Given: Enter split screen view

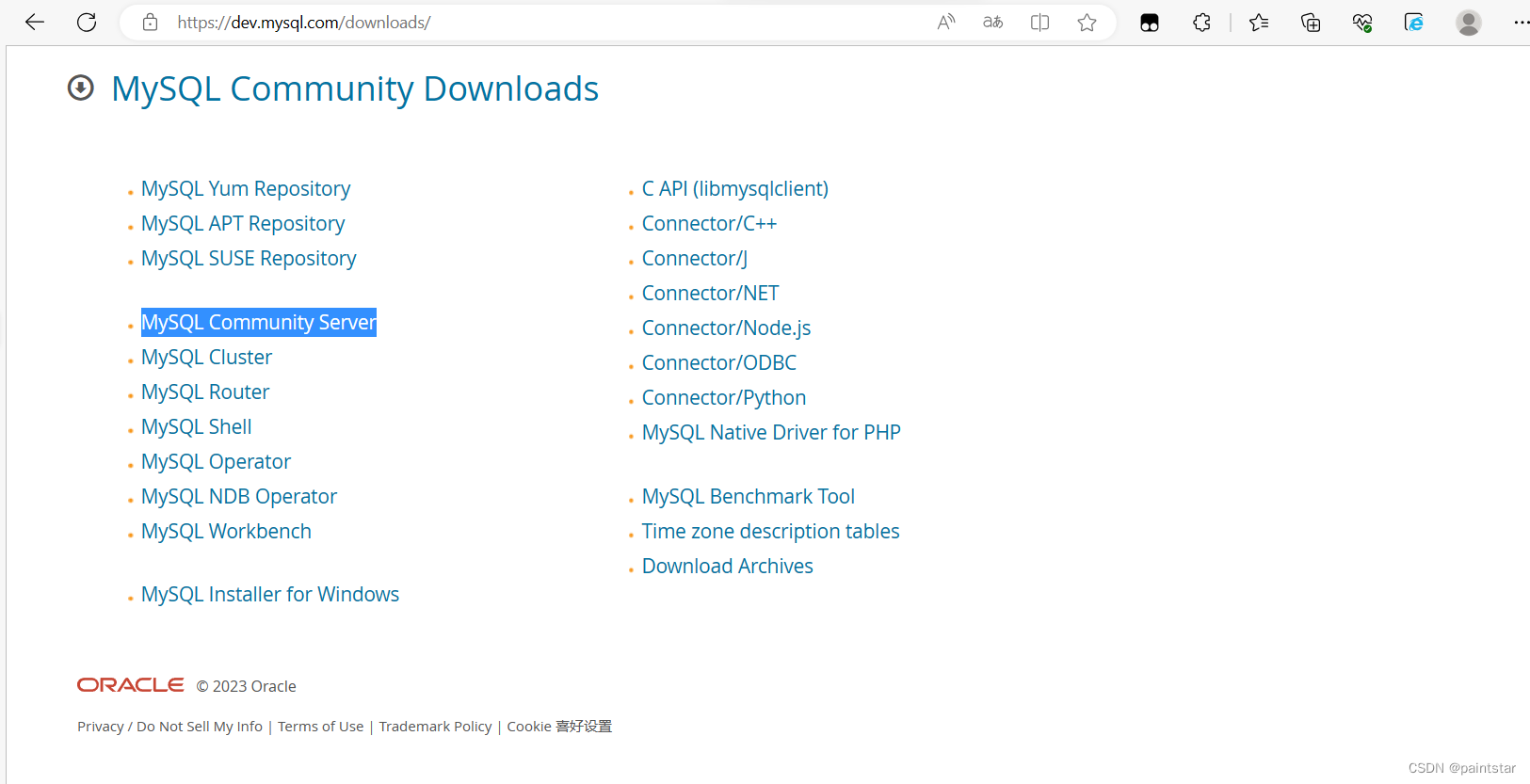Looking at the screenshot, I should pyautogui.click(x=1039, y=22).
